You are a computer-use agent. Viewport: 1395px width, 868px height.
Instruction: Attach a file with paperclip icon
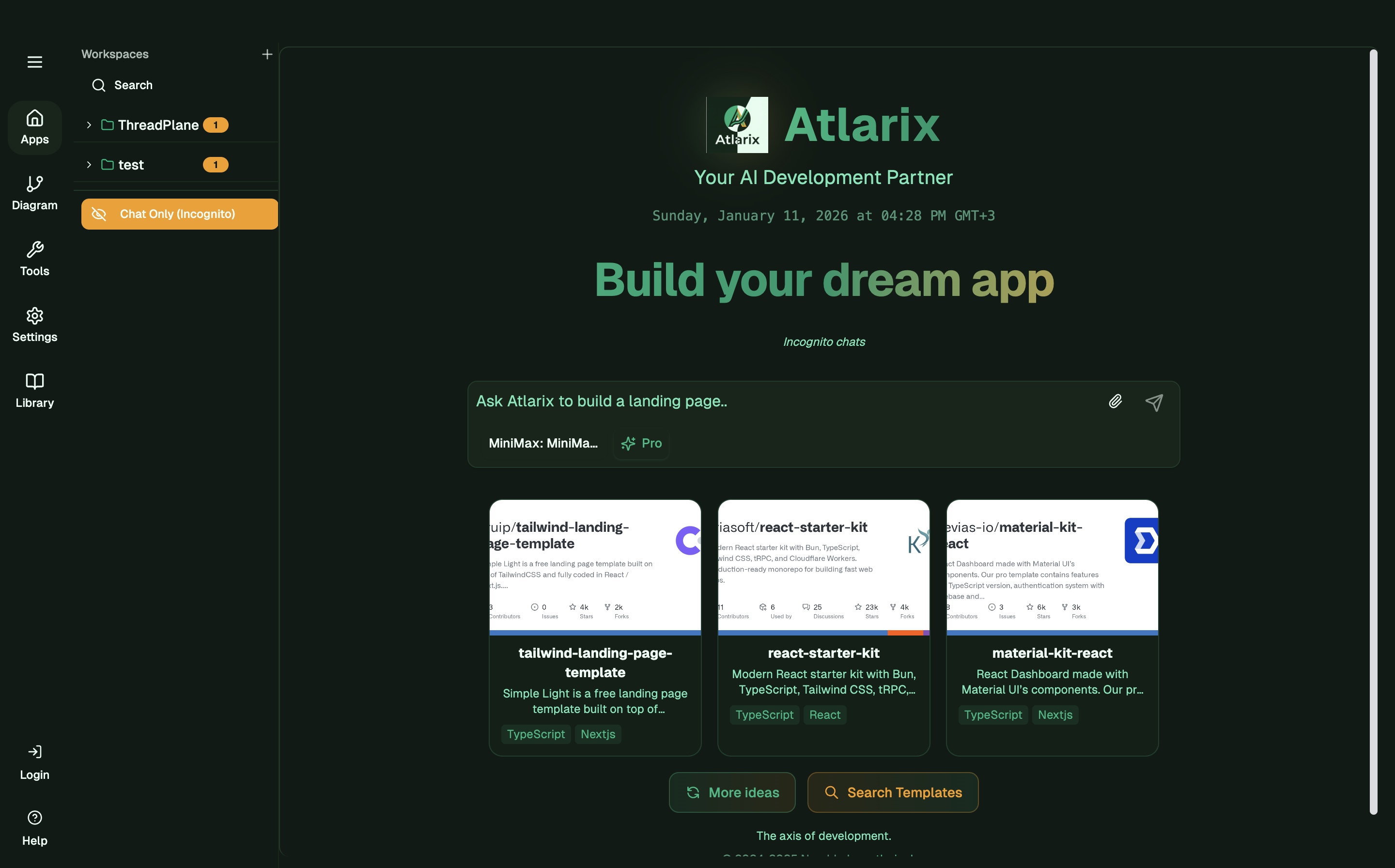(x=1116, y=401)
